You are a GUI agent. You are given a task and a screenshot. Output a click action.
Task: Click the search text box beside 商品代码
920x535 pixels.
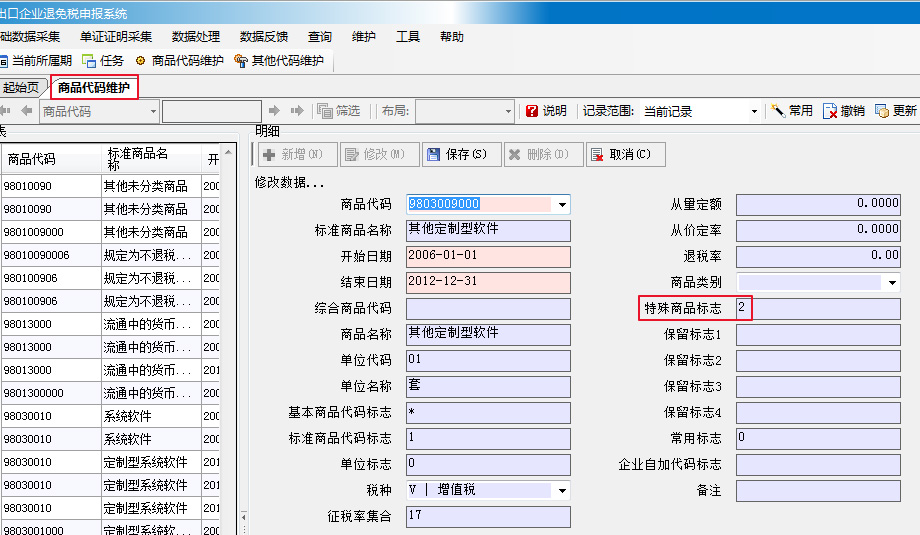[x=212, y=111]
